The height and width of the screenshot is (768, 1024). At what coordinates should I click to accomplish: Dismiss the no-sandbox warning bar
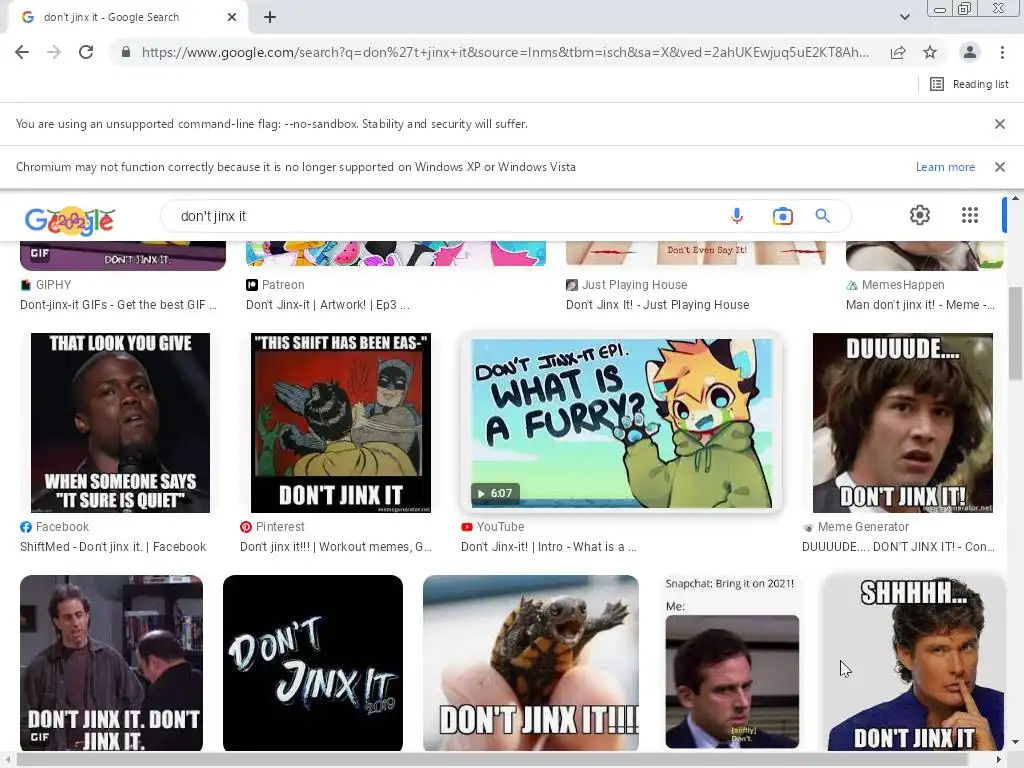point(999,124)
